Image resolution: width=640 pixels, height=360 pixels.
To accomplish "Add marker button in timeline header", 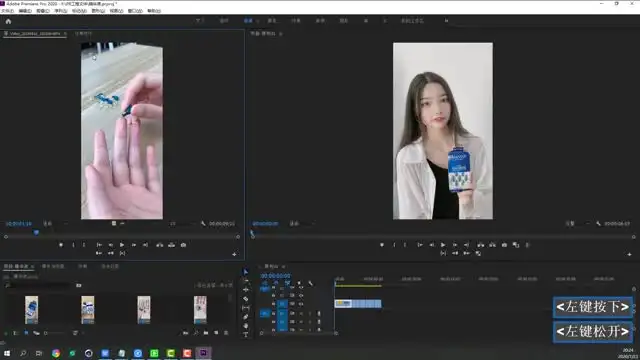I will [299, 283].
